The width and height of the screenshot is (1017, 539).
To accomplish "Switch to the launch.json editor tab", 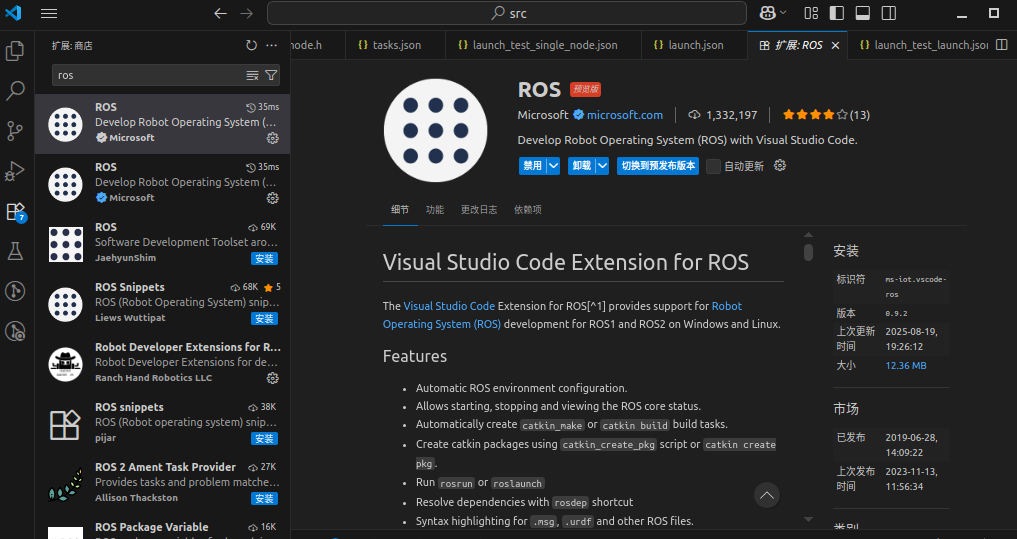I will click(x=694, y=45).
